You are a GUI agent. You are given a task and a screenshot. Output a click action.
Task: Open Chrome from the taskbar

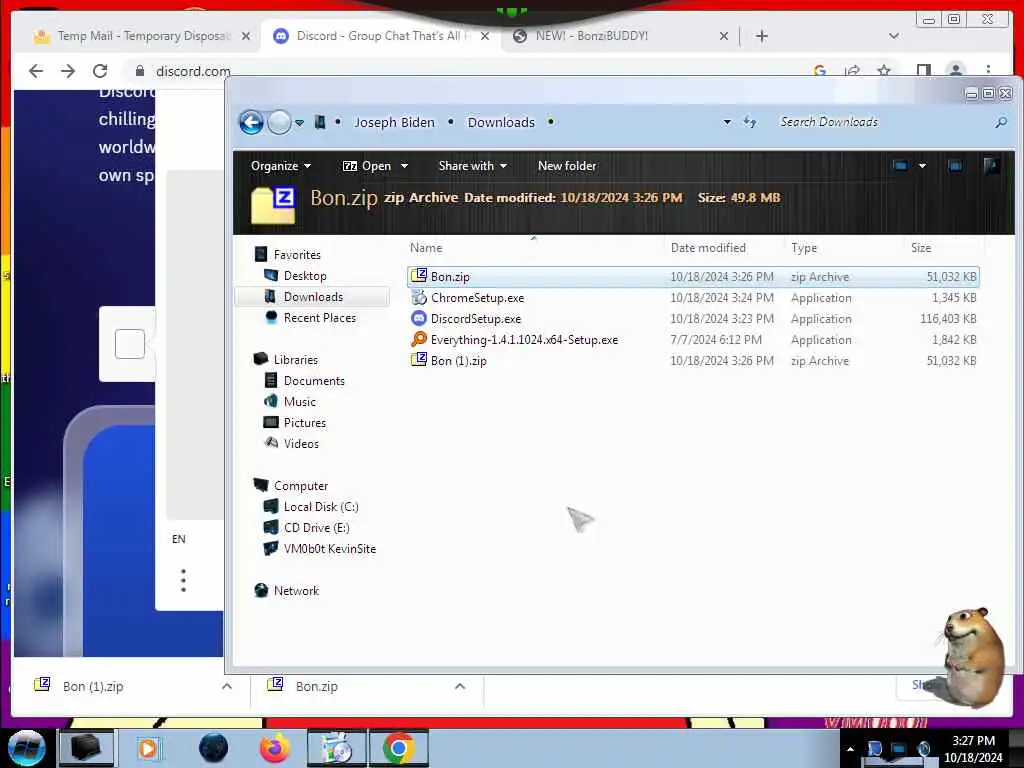399,748
